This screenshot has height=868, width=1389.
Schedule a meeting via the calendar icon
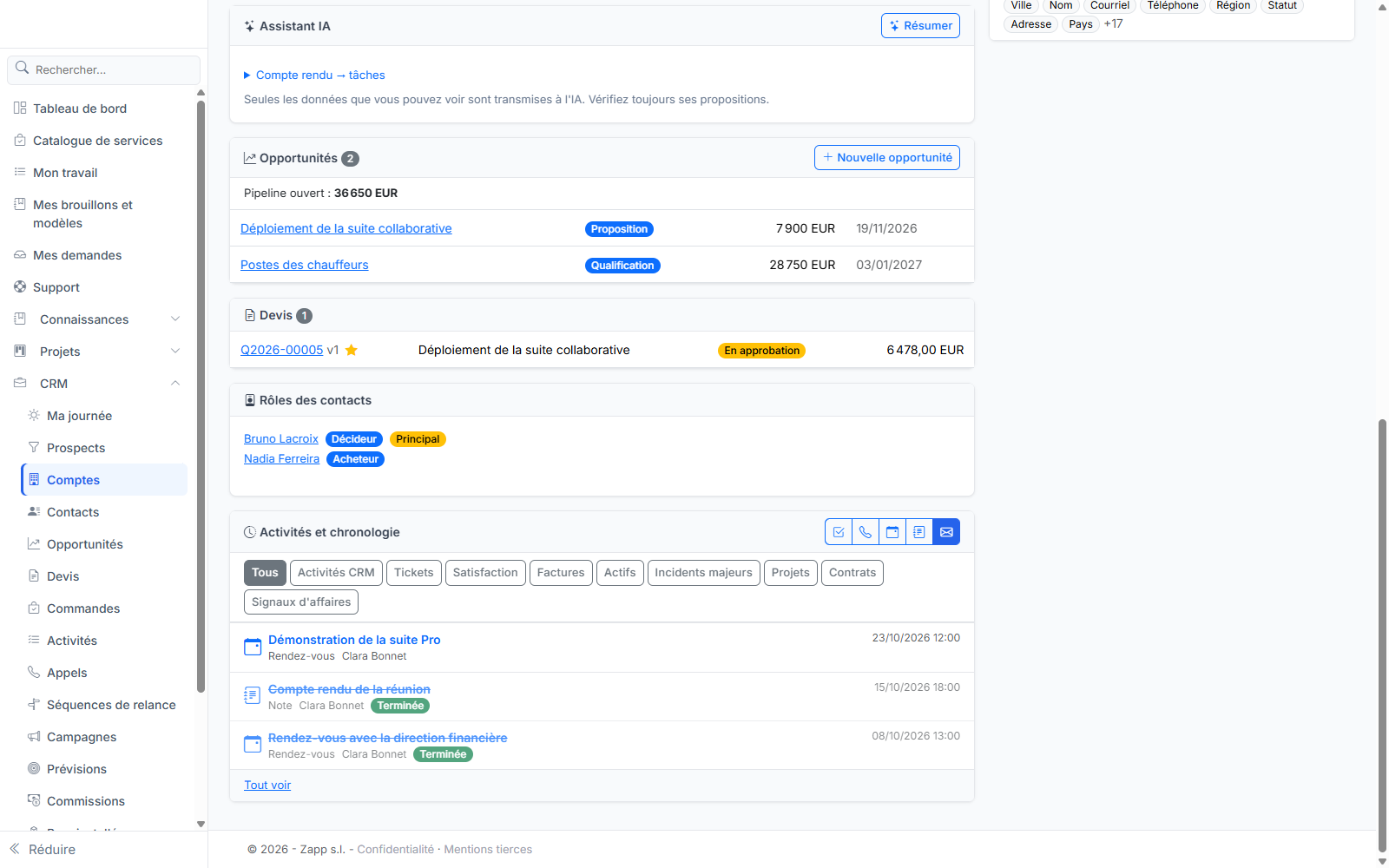click(892, 532)
